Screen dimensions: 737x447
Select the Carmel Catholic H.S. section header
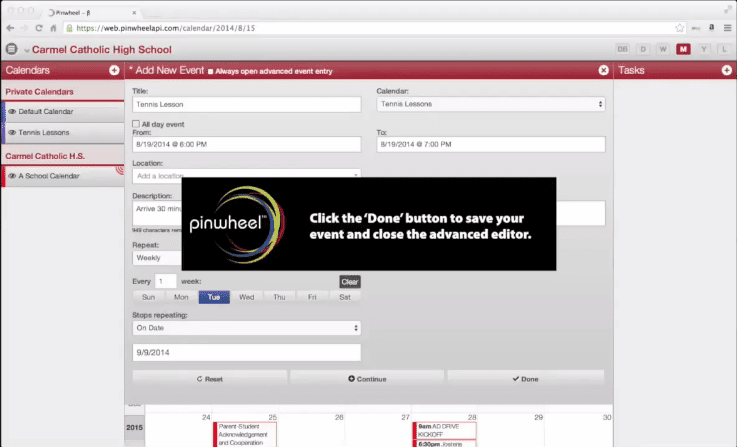(x=45, y=156)
